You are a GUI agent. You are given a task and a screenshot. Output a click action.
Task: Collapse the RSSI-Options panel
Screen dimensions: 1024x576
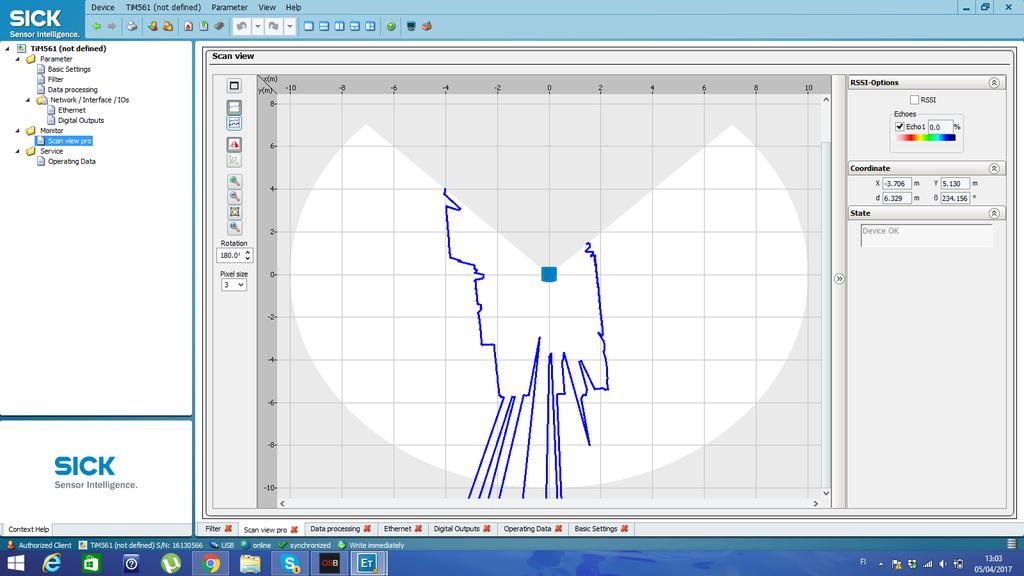(x=994, y=83)
